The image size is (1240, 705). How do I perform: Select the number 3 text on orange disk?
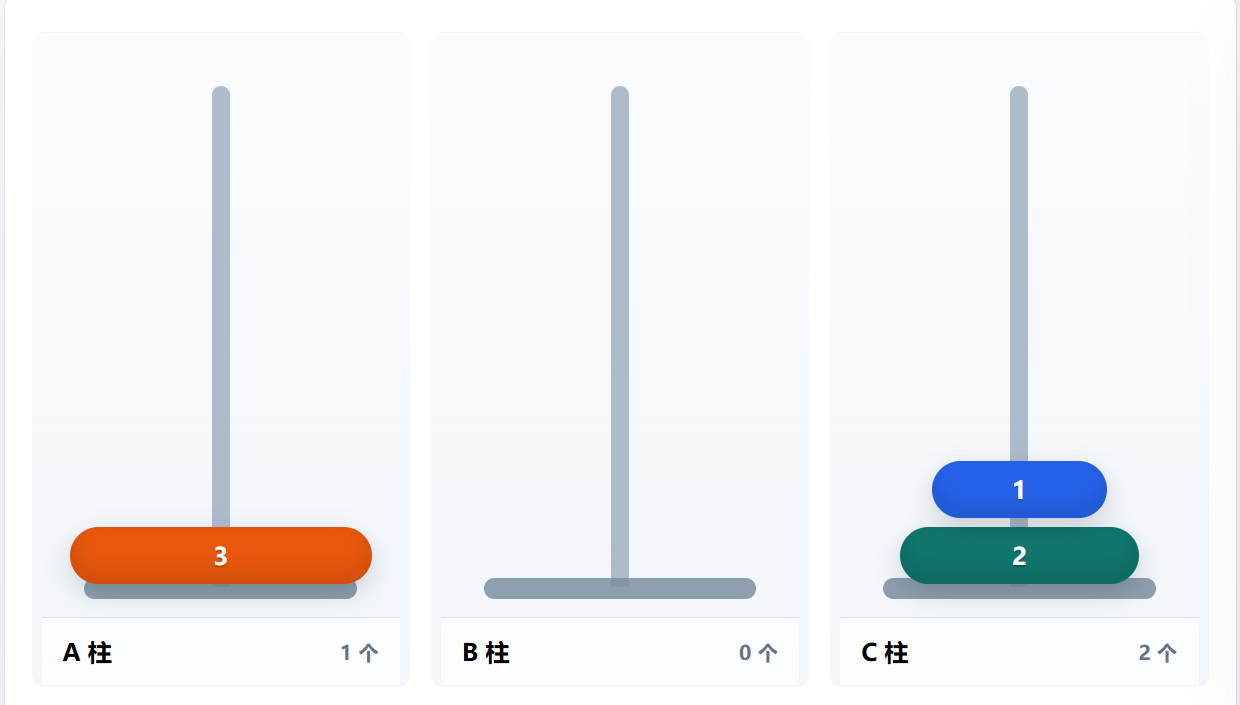click(221, 556)
